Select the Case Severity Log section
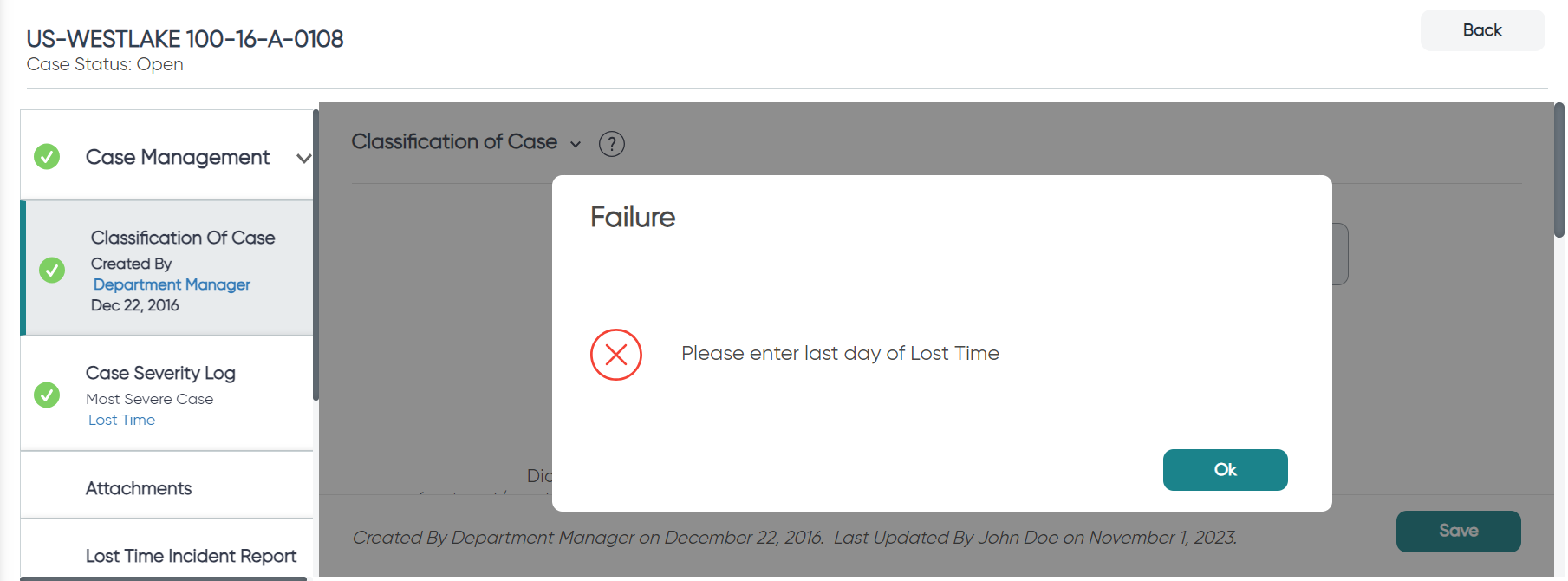Image resolution: width=1568 pixels, height=581 pixels. pyautogui.click(x=166, y=395)
